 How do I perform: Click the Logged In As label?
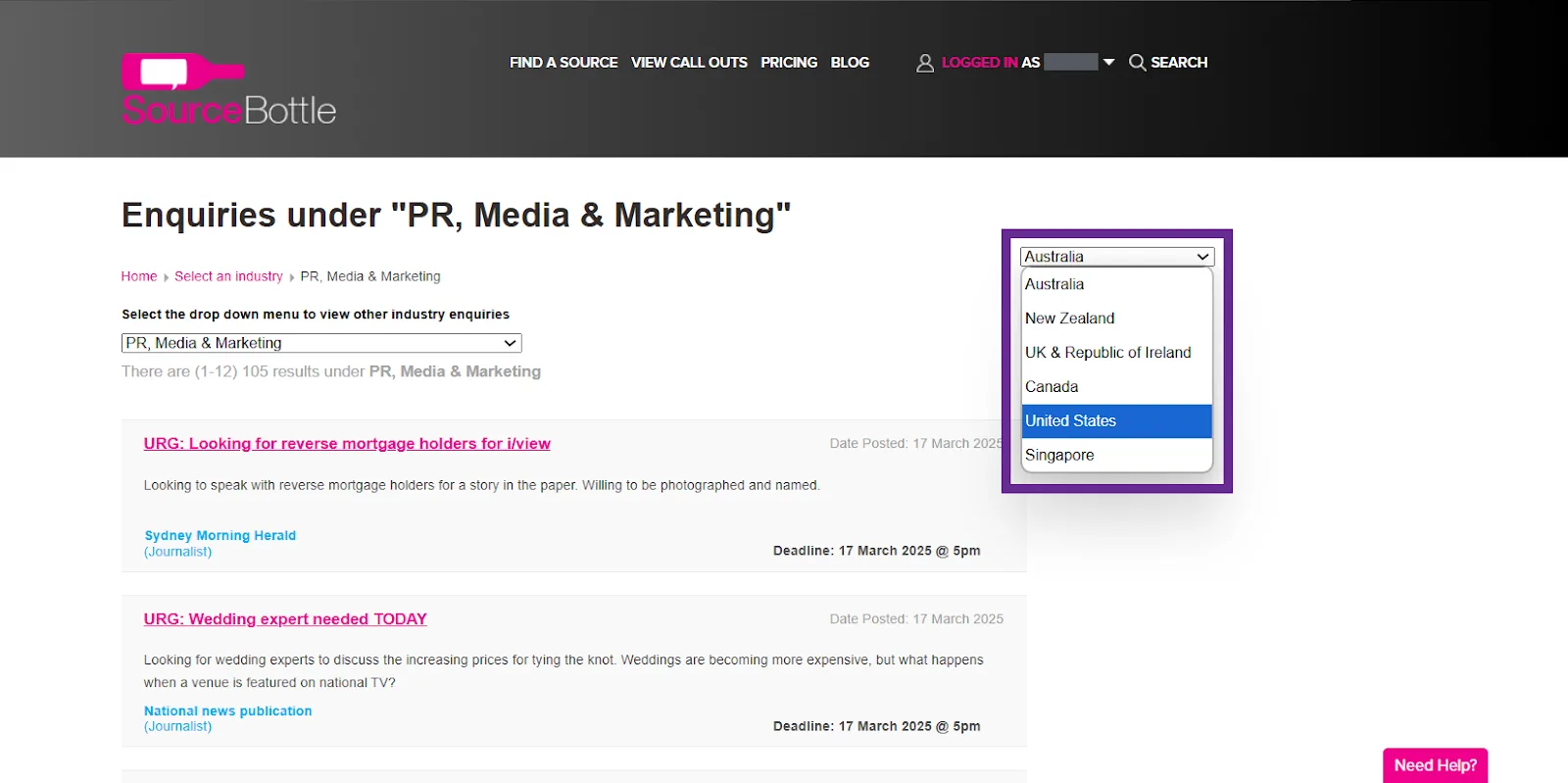(991, 62)
